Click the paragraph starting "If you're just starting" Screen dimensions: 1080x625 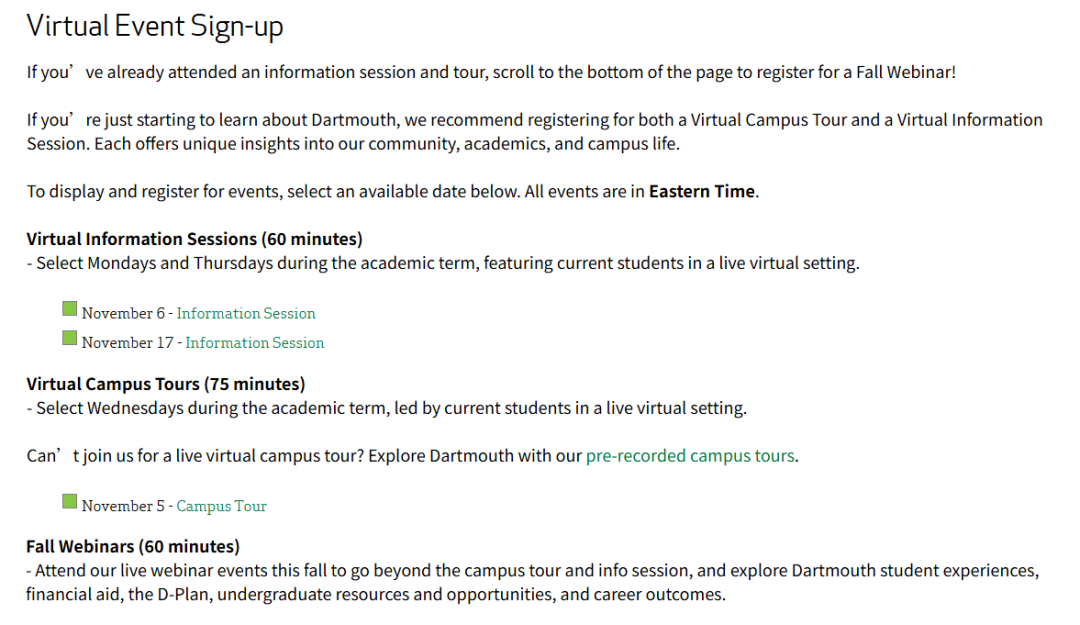click(x=534, y=131)
